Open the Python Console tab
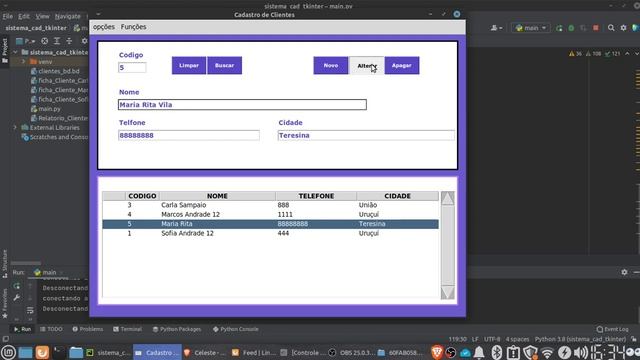Screen dimensions: 640x360 pyautogui.click(x=236, y=329)
